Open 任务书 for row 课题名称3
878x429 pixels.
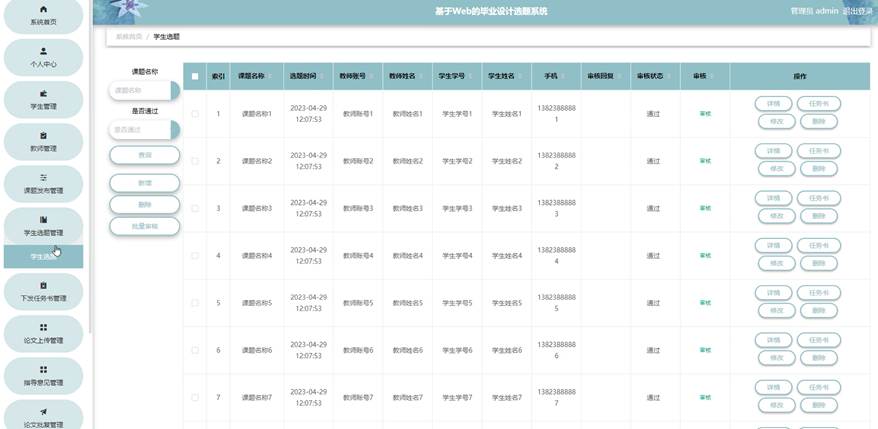pos(818,198)
